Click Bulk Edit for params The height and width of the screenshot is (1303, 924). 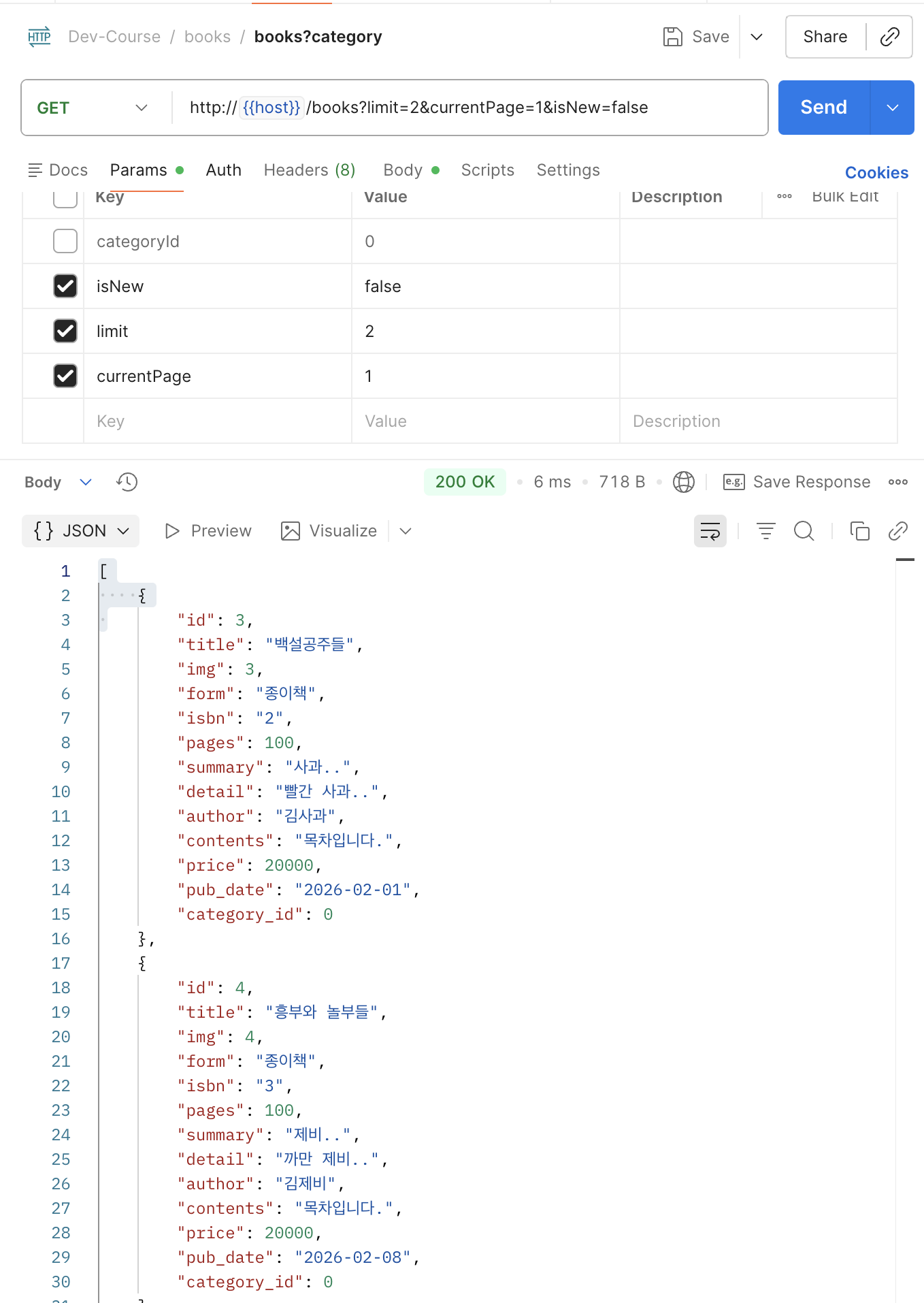(845, 196)
